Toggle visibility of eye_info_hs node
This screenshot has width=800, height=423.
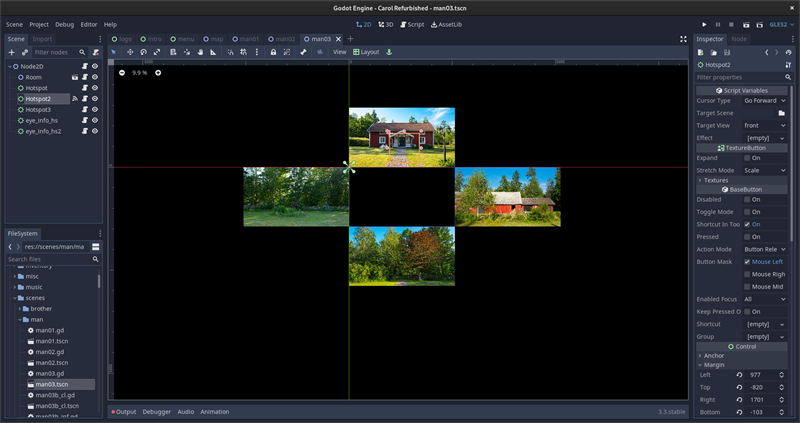point(95,120)
